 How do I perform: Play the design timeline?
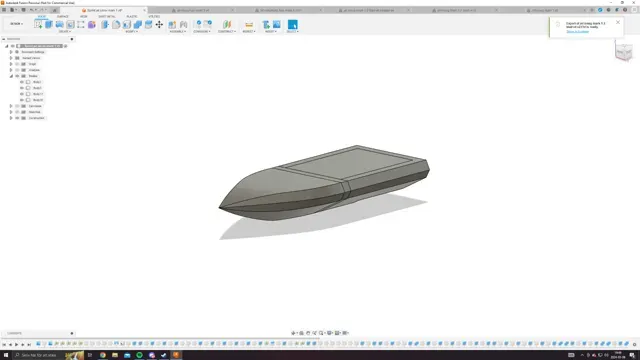(x=16, y=344)
